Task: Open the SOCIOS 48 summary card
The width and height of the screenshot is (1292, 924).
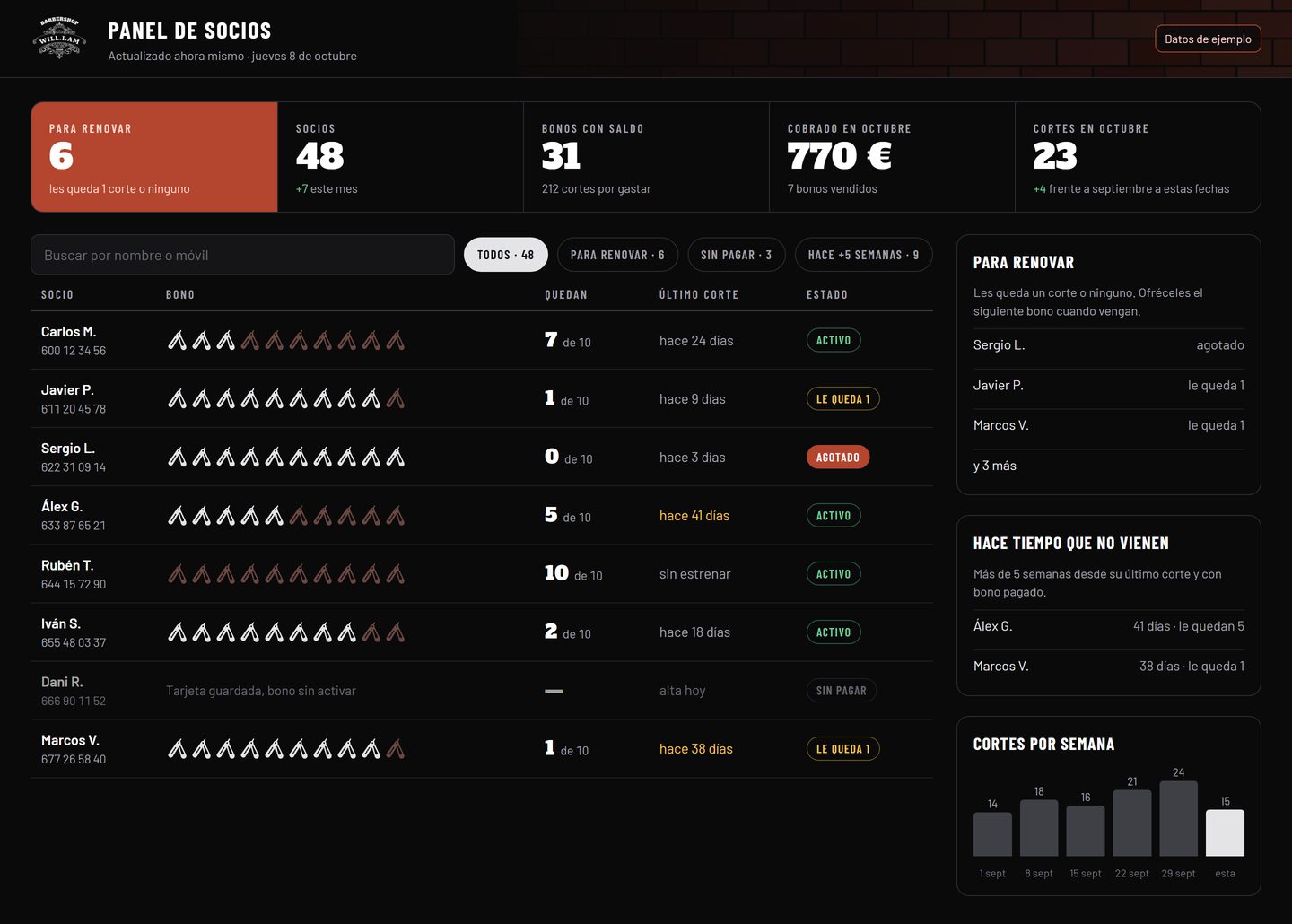Action: [x=400, y=157]
